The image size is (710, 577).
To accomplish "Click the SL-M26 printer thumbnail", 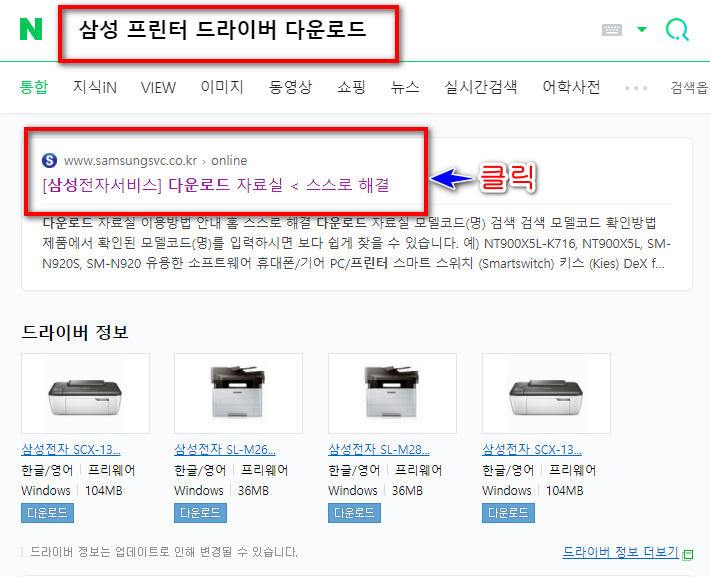I will [238, 394].
